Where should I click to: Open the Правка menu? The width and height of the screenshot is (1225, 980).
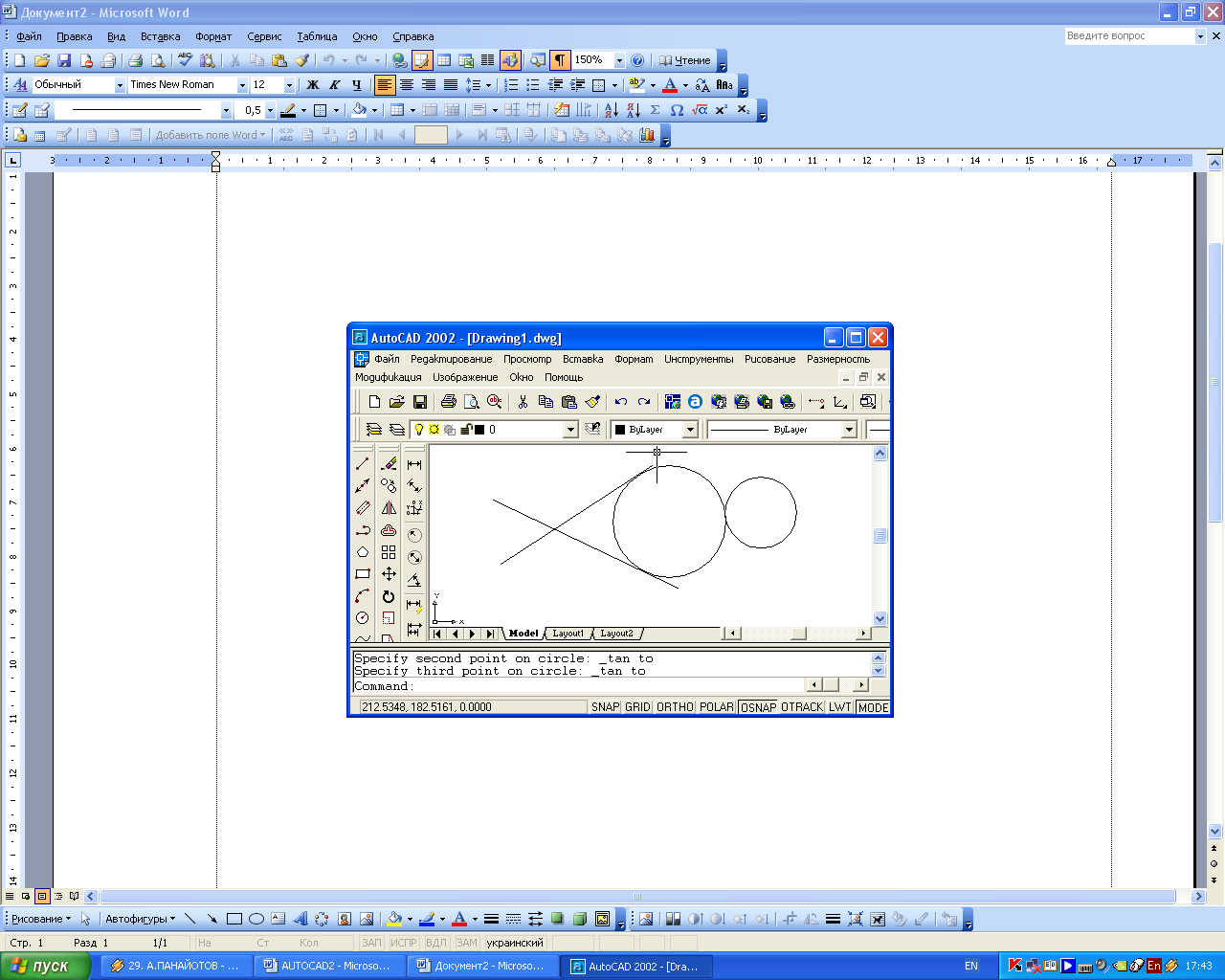[x=74, y=36]
